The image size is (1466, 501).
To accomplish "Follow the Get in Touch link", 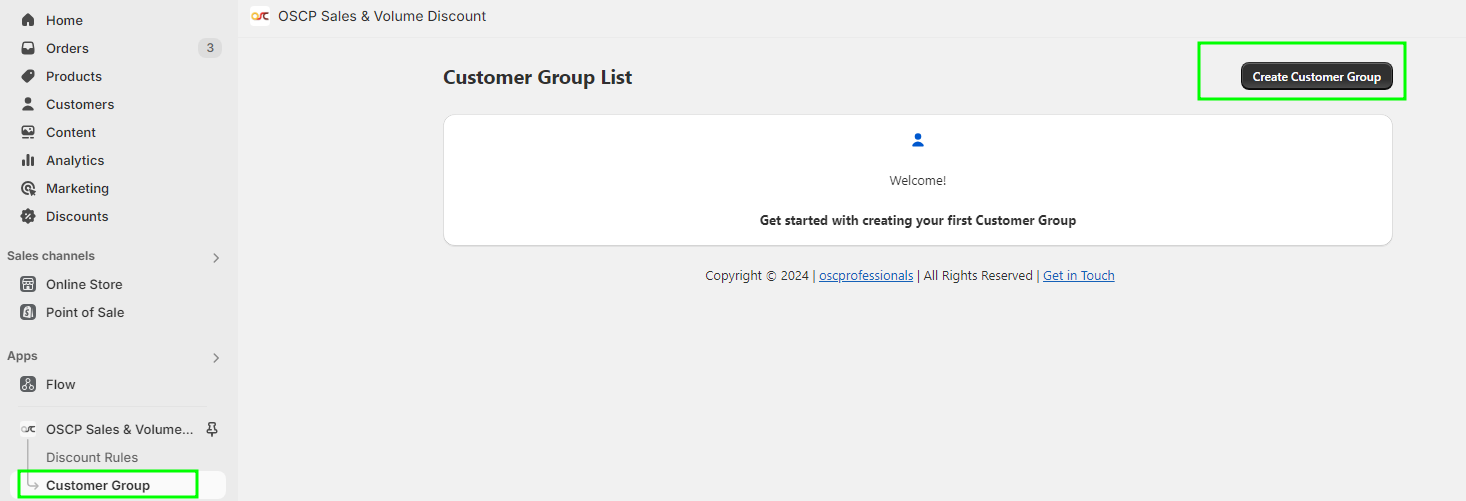I will point(1078,276).
